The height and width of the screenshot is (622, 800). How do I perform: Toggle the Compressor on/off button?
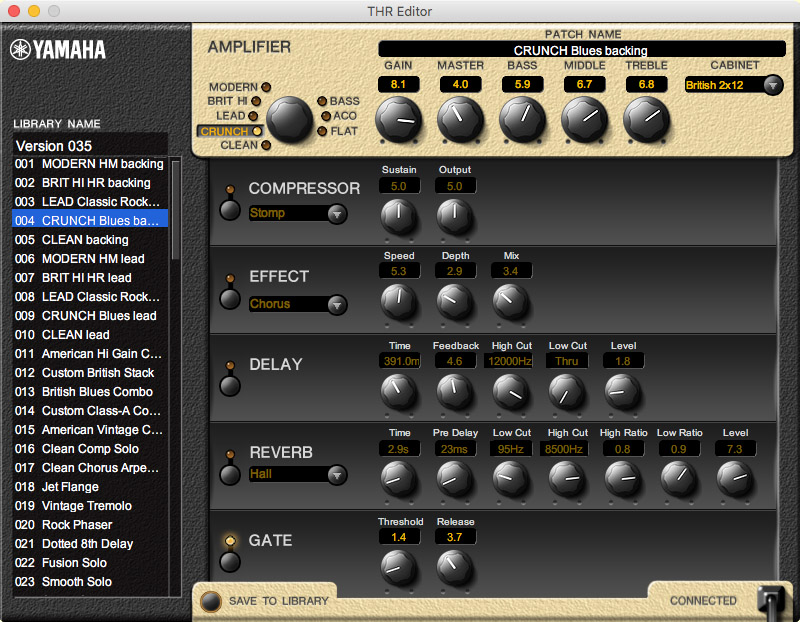click(x=230, y=210)
